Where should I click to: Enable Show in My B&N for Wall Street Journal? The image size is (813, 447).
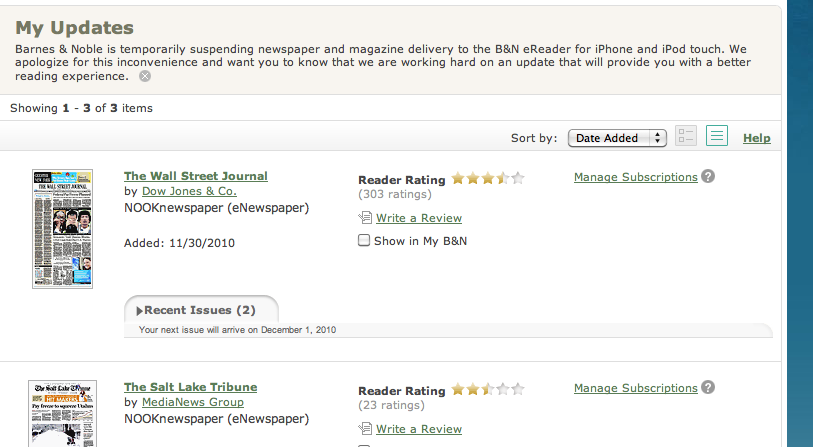click(x=364, y=240)
